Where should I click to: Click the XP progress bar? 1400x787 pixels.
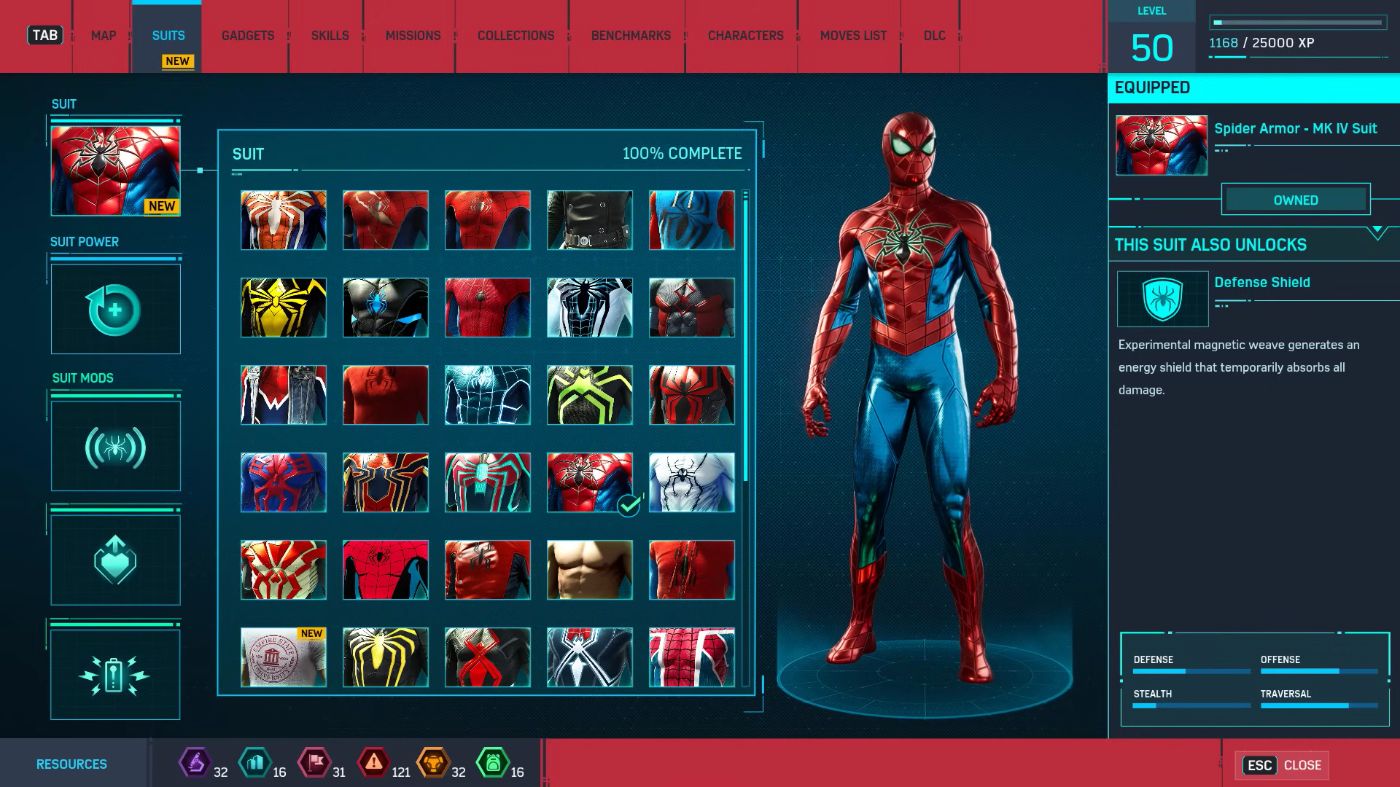click(x=1295, y=22)
